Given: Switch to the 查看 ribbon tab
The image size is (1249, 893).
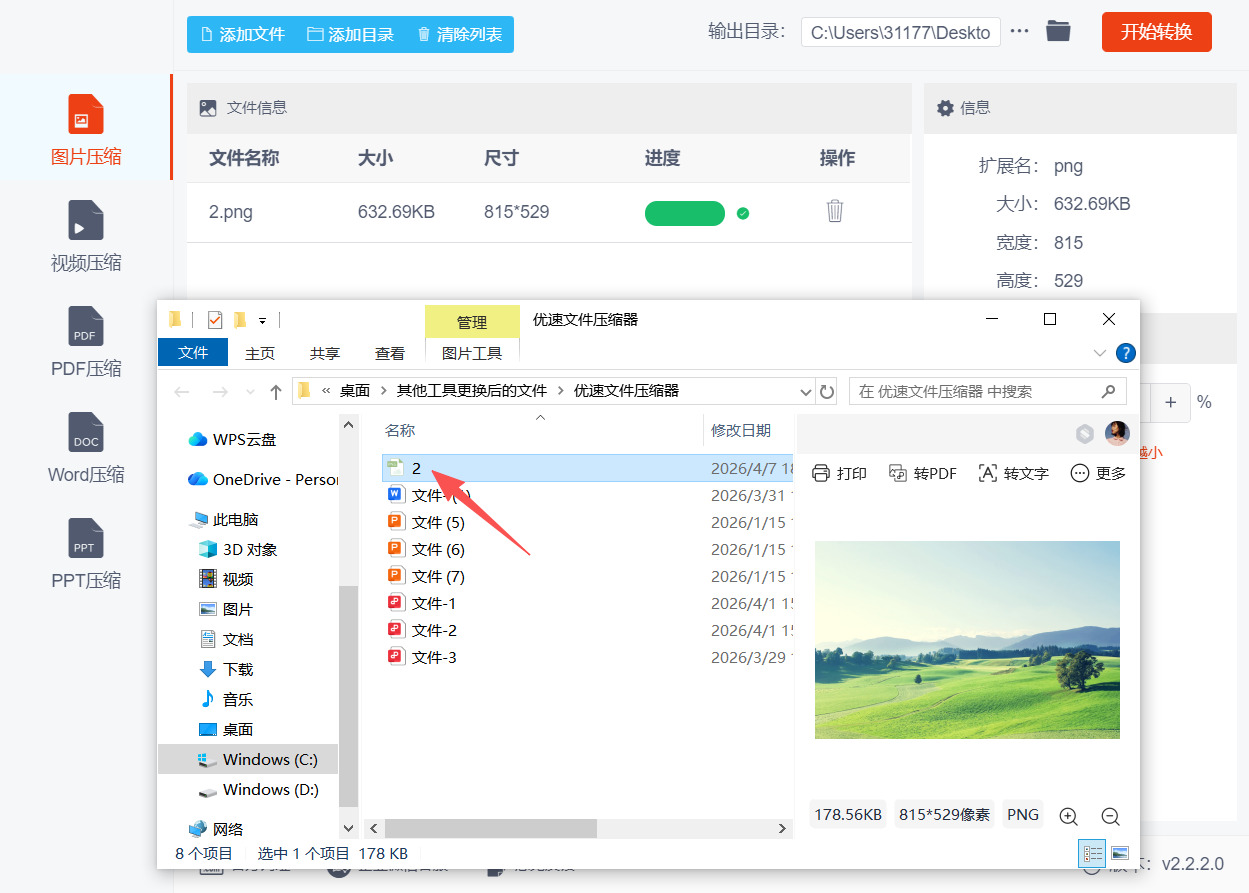Looking at the screenshot, I should tap(390, 352).
